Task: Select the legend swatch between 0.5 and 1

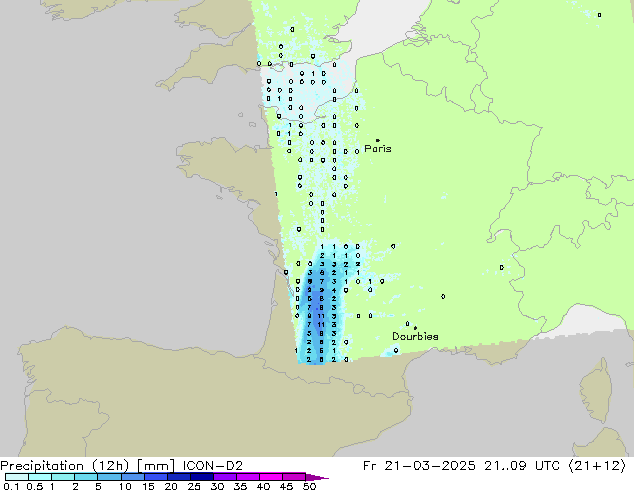Action: coord(40,477)
